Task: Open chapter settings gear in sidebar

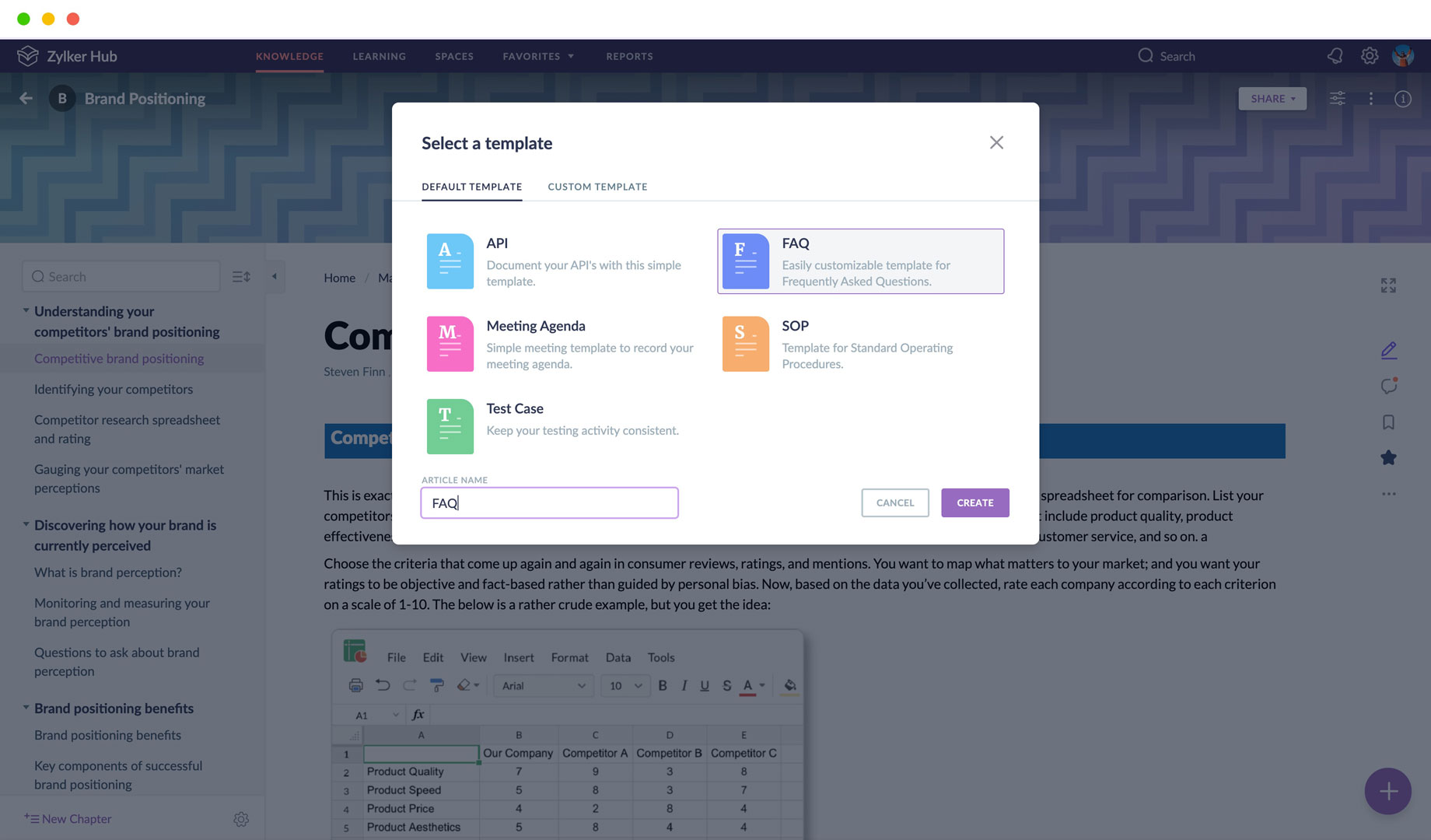Action: tap(241, 819)
